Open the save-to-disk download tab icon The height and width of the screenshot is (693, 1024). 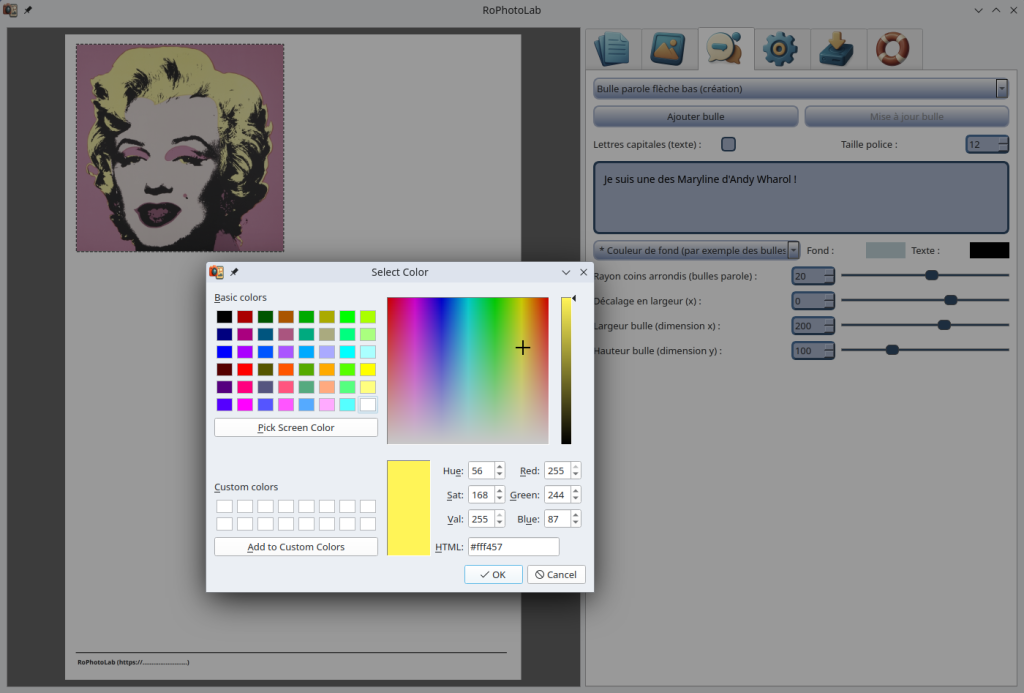[x=836, y=48]
